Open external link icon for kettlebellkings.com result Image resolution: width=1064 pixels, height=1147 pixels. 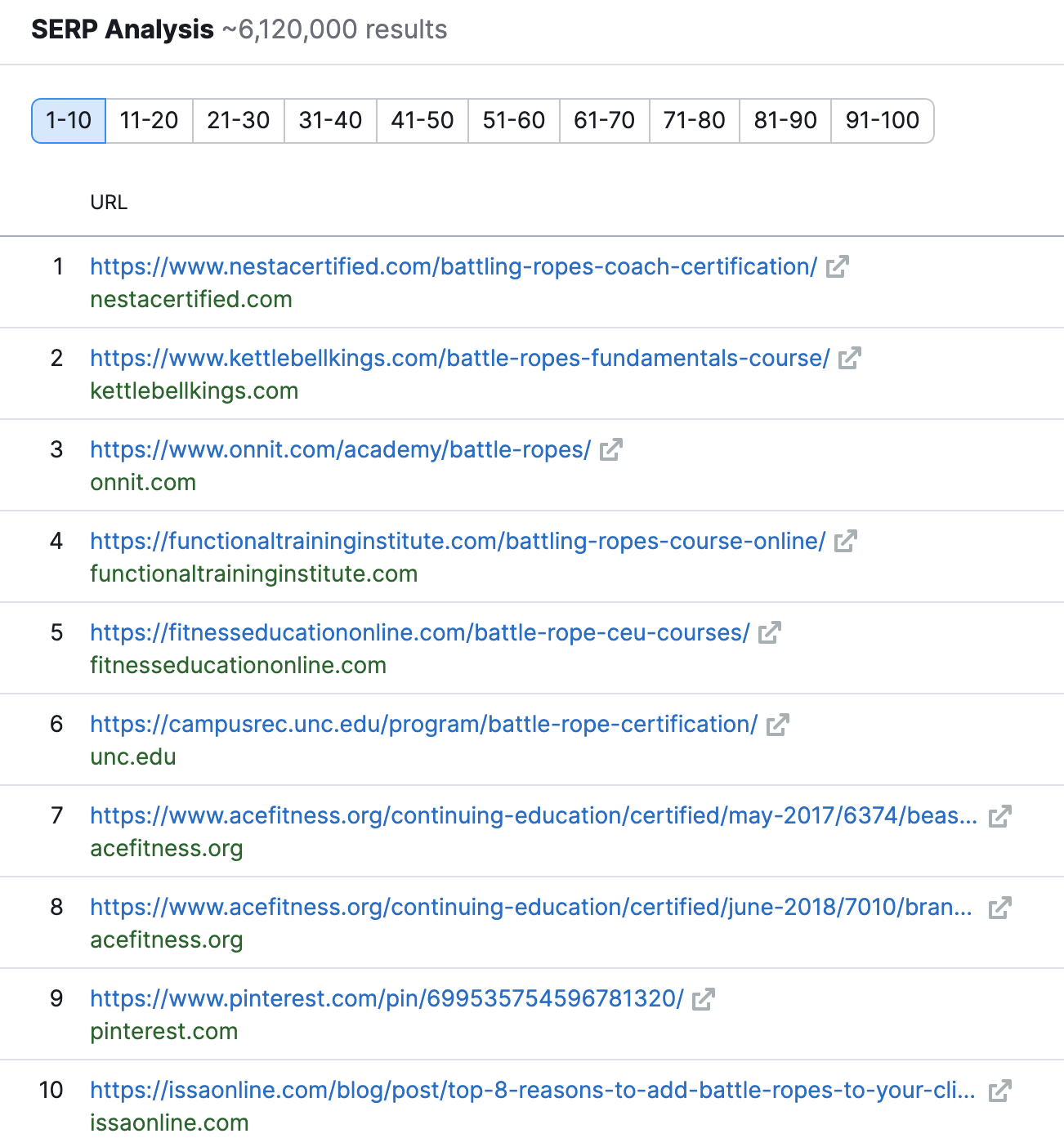coord(850,359)
